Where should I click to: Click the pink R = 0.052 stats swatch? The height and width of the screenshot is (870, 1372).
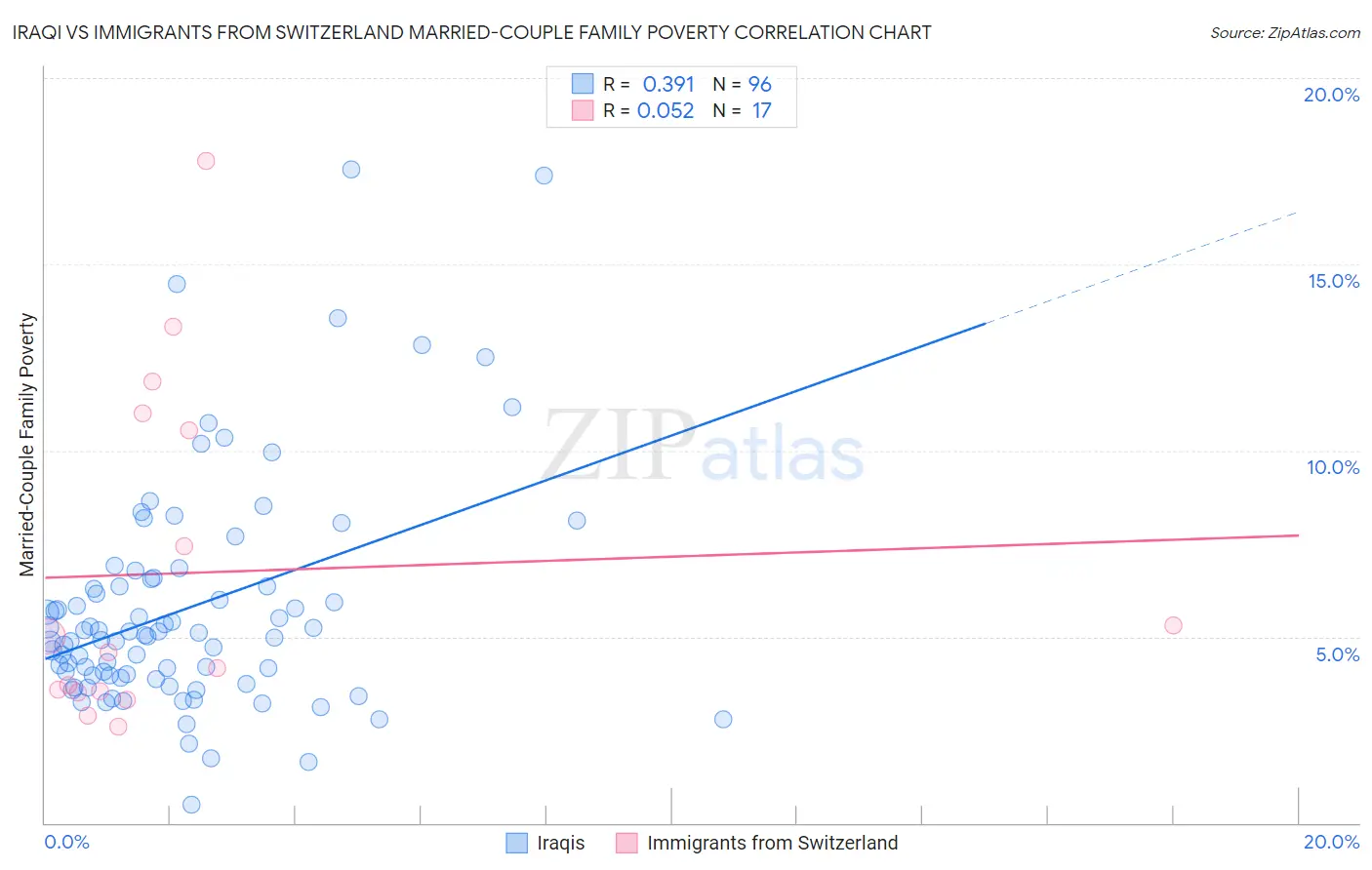(x=583, y=110)
